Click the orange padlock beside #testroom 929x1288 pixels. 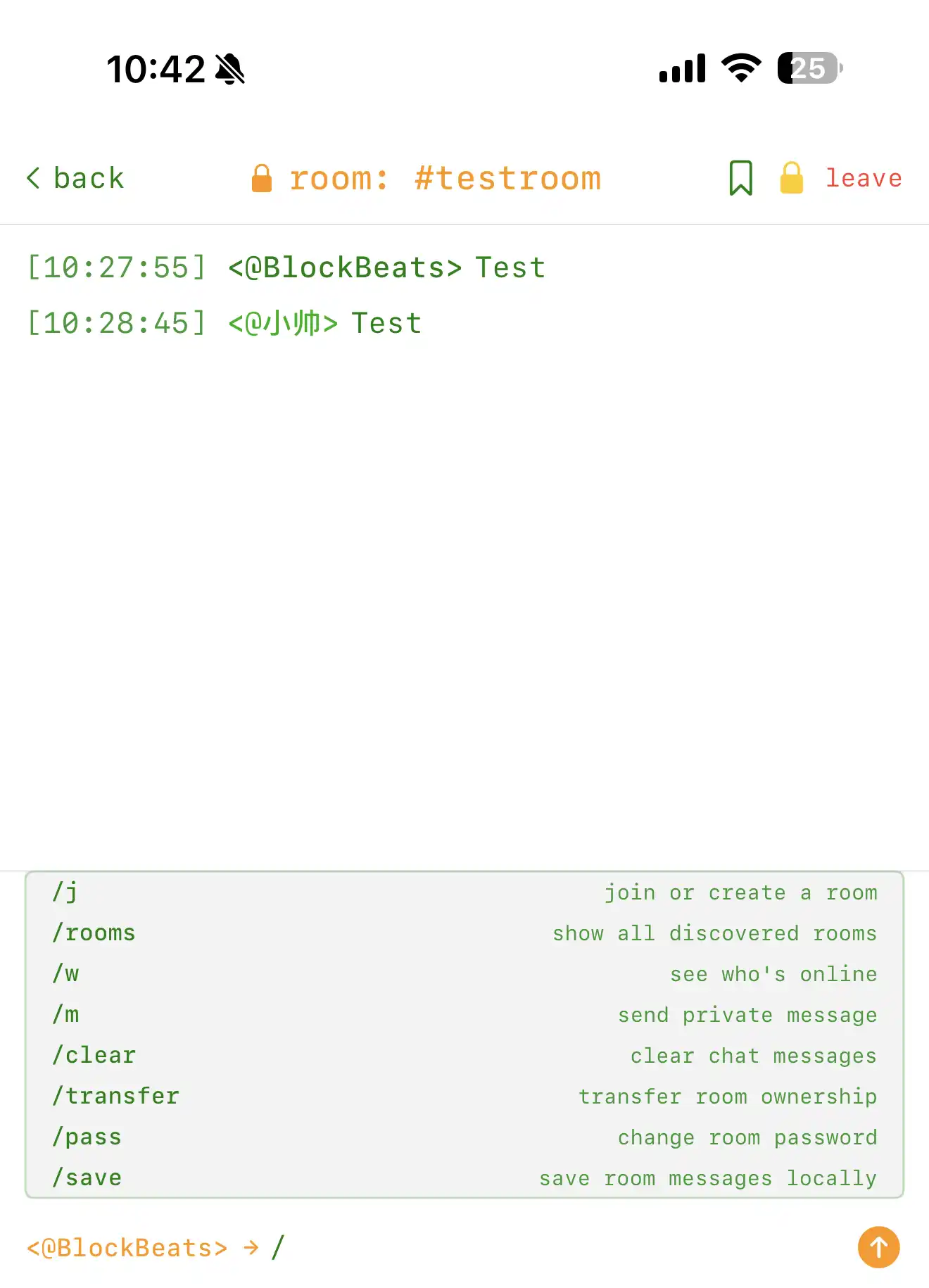263,177
